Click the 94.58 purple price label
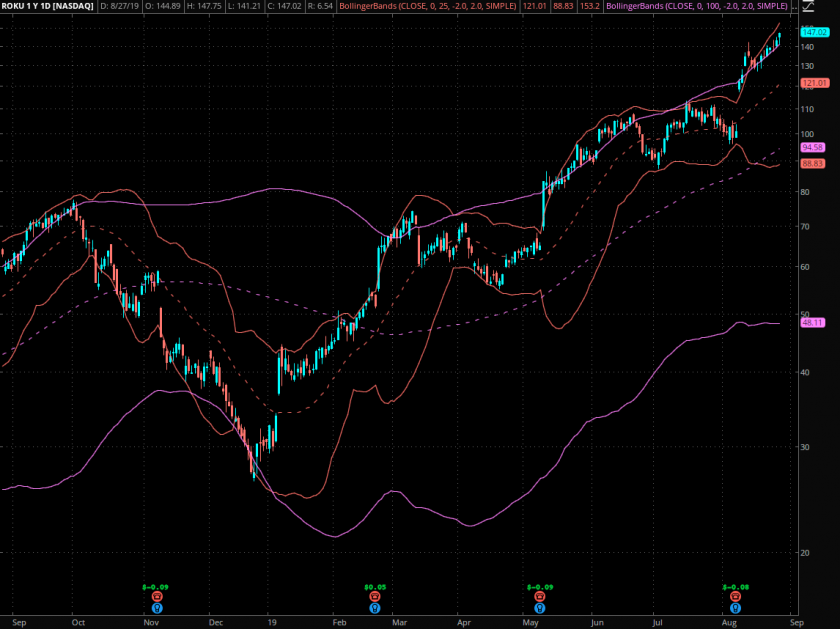Viewport: 840px width, 629px height. point(812,147)
